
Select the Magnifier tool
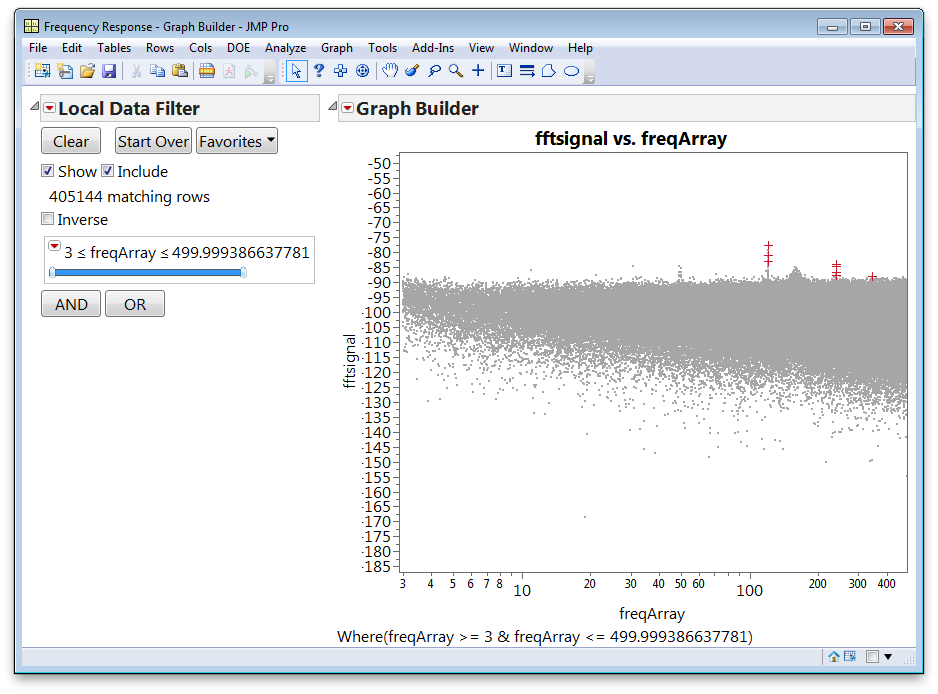point(453,71)
